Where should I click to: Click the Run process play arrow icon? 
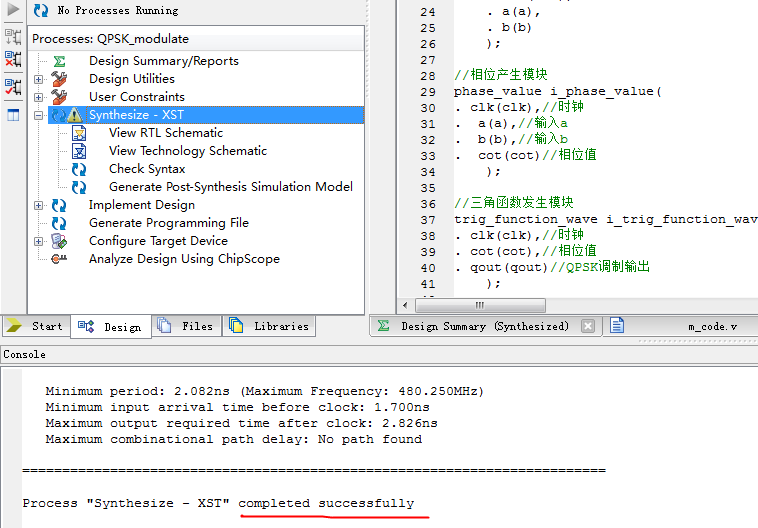pos(13,9)
